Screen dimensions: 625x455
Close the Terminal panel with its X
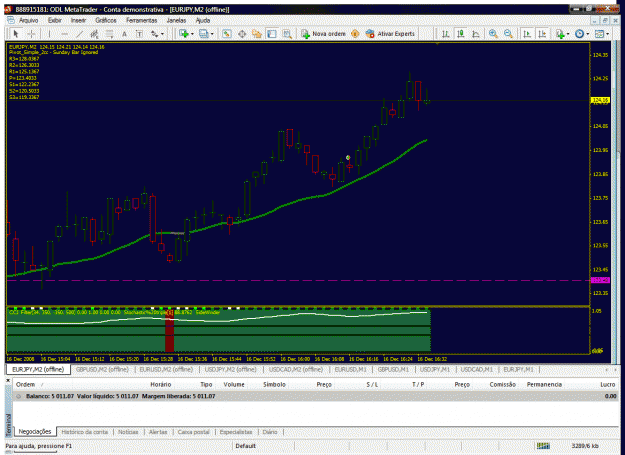[x=8, y=381]
